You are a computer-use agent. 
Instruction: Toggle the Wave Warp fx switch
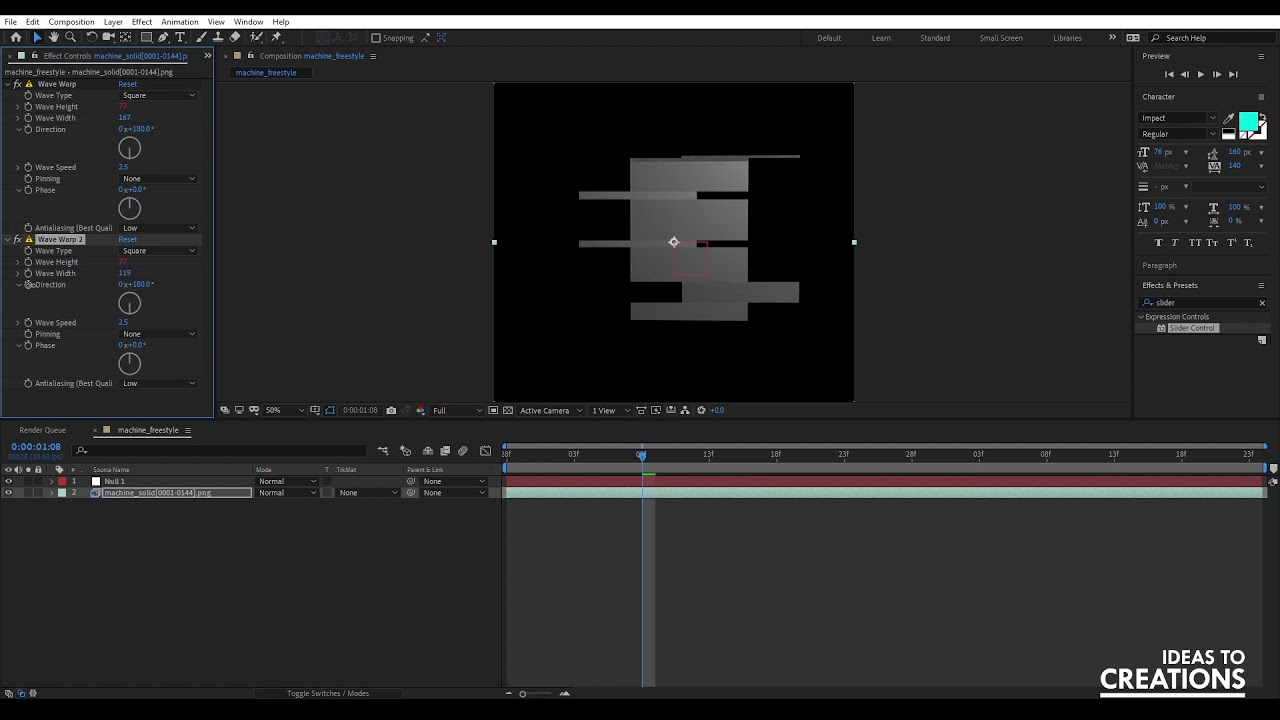click(17, 84)
